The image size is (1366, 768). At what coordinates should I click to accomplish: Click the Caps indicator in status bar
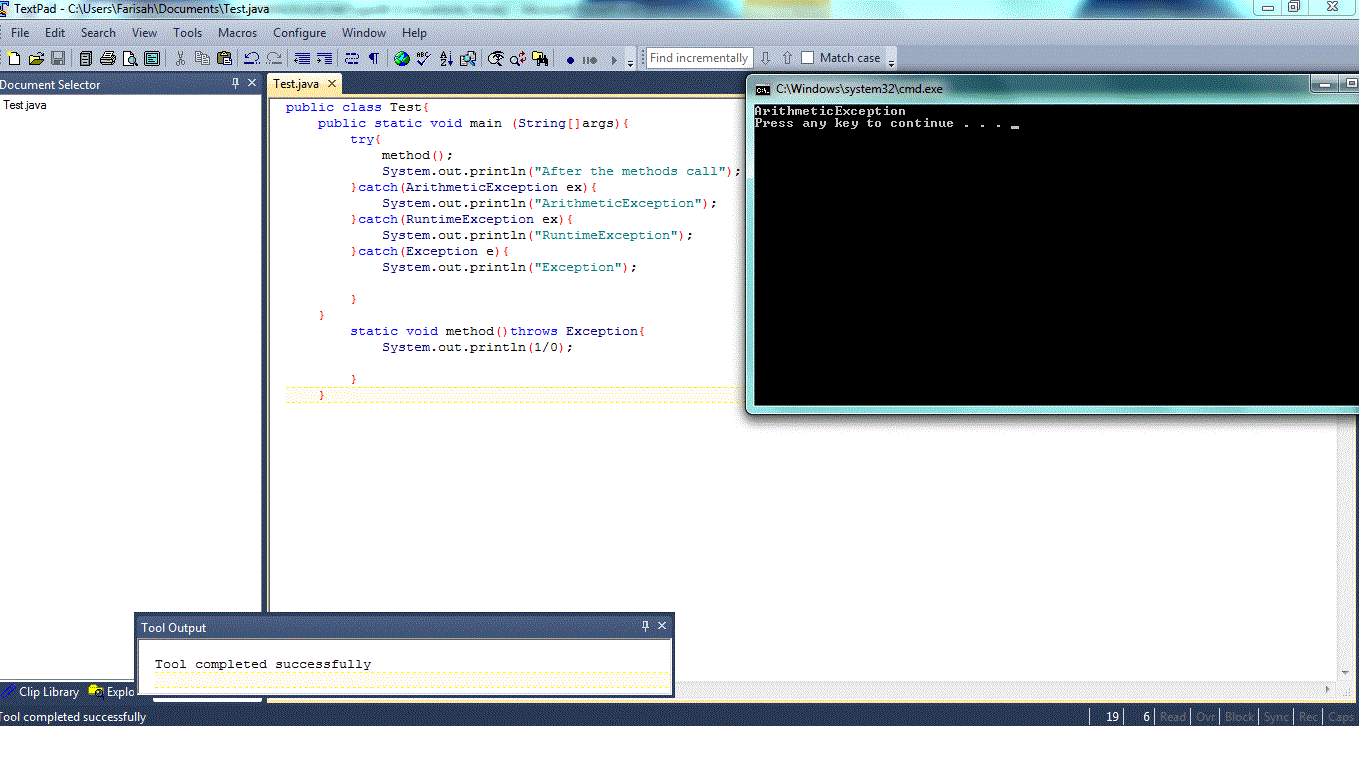tap(1340, 717)
